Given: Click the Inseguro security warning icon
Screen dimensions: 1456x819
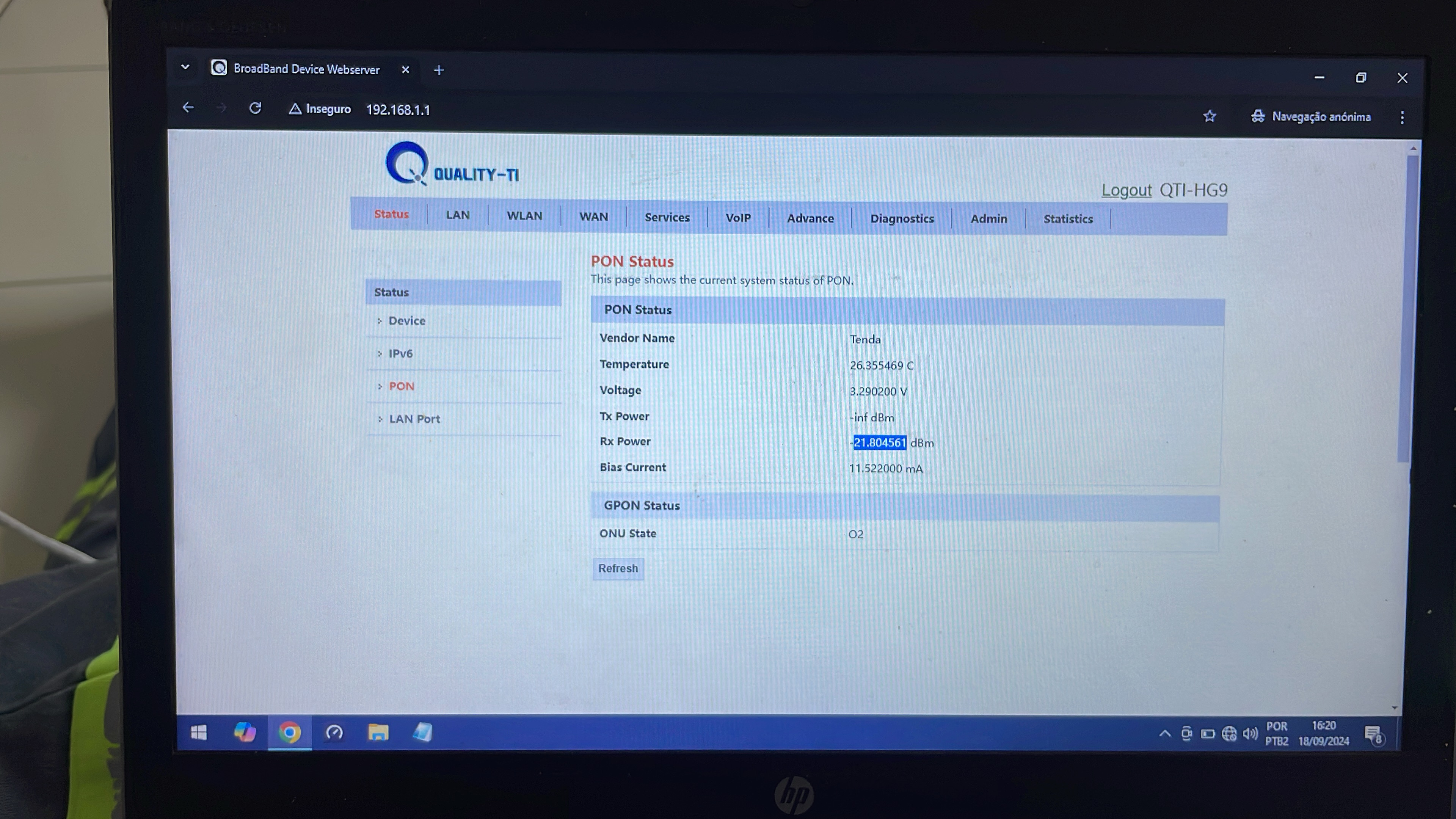Looking at the screenshot, I should [295, 108].
